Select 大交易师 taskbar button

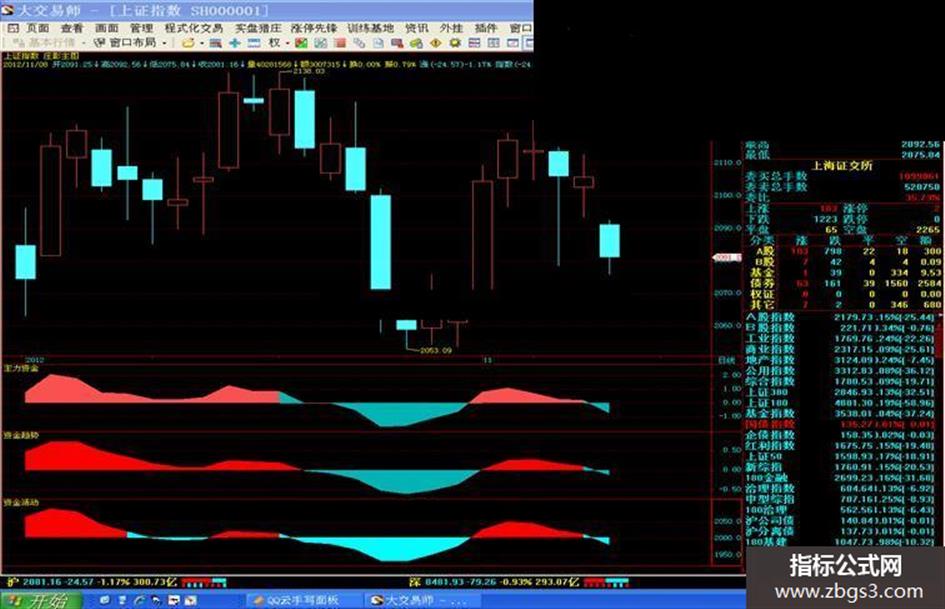coord(422,601)
